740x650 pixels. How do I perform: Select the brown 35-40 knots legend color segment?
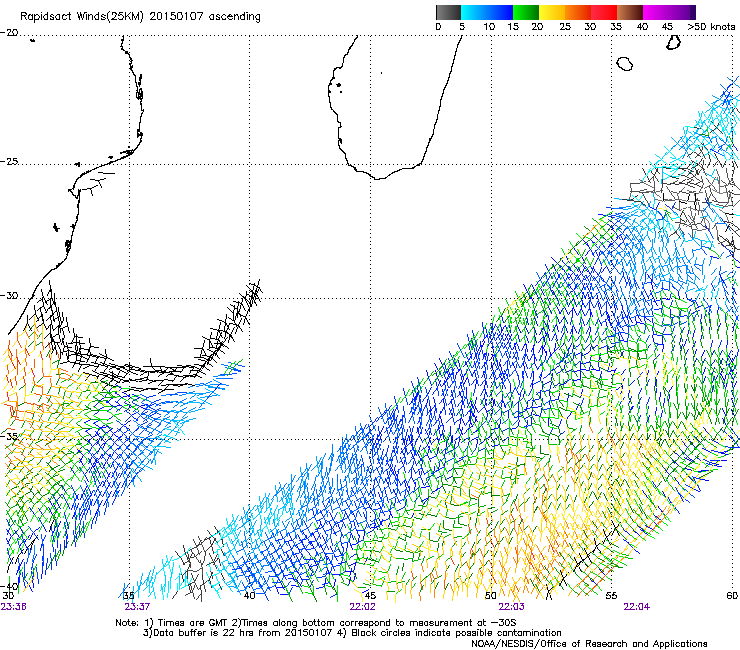(x=630, y=12)
